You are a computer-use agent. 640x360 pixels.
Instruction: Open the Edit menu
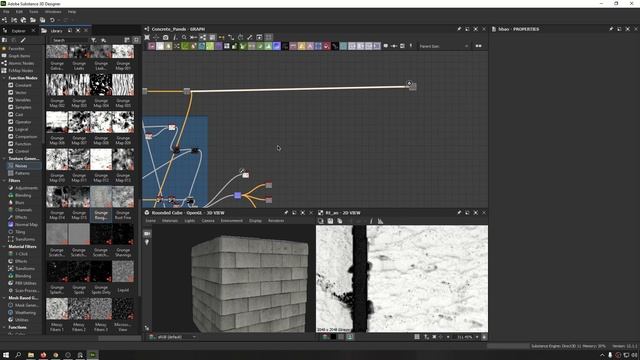[x=19, y=12]
